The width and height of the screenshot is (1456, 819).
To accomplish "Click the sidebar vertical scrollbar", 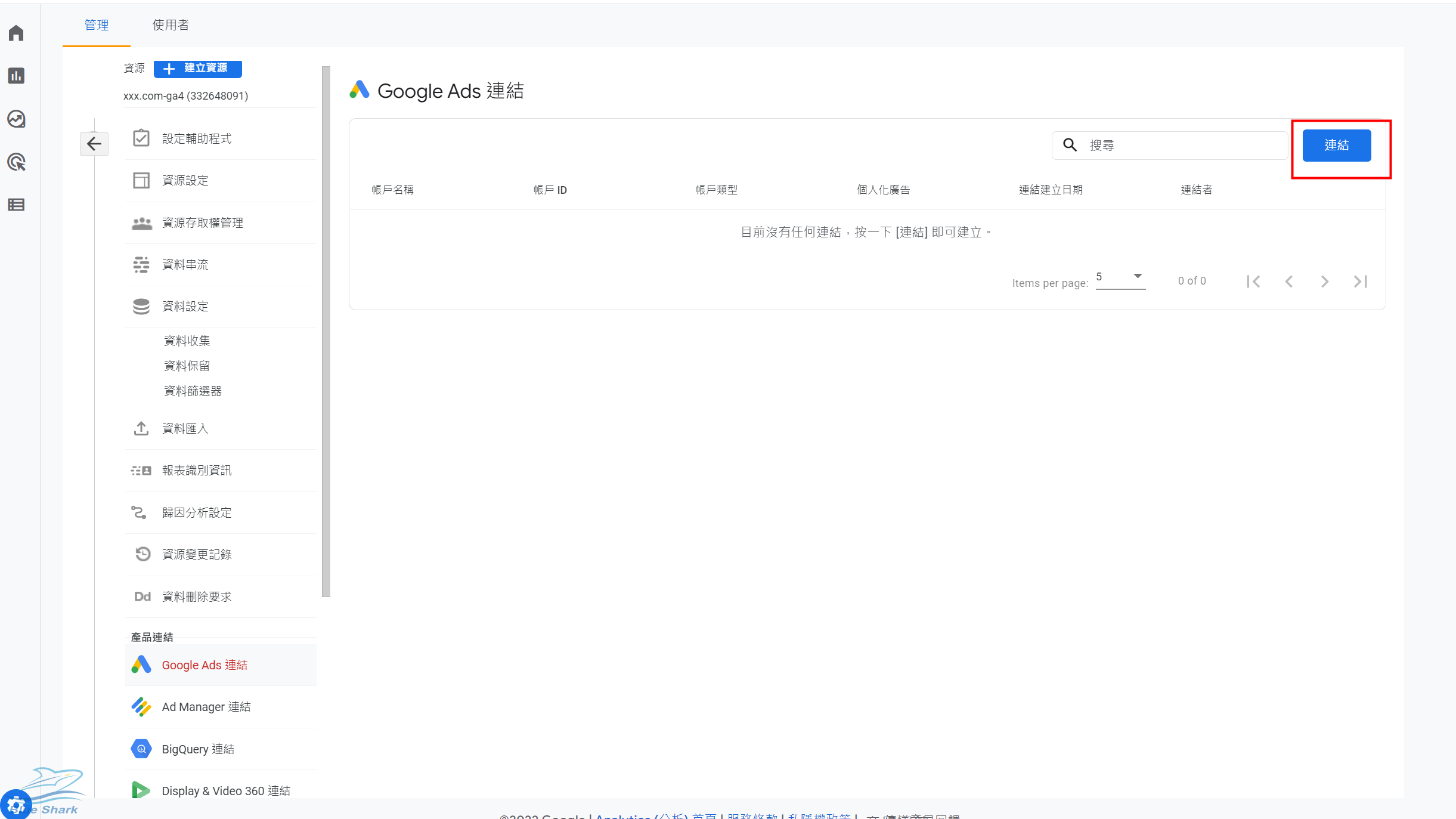I will 326,331.
